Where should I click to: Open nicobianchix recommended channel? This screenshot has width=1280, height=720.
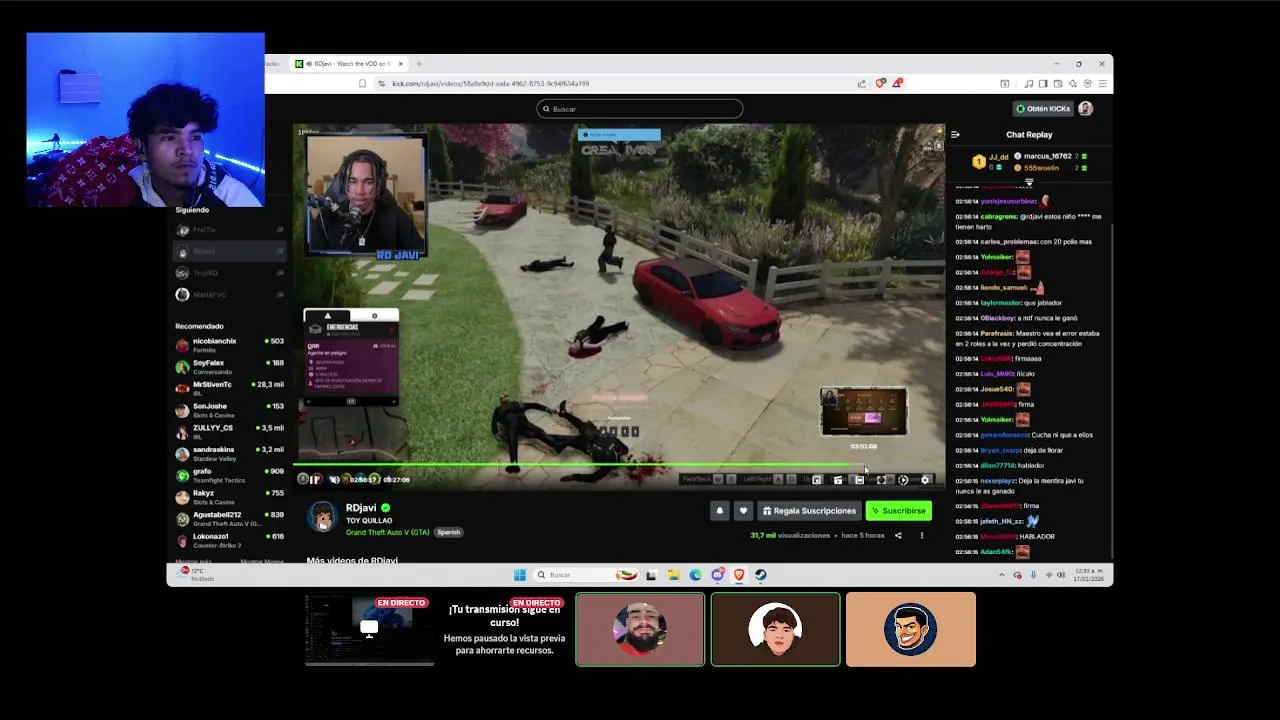pyautogui.click(x=229, y=345)
